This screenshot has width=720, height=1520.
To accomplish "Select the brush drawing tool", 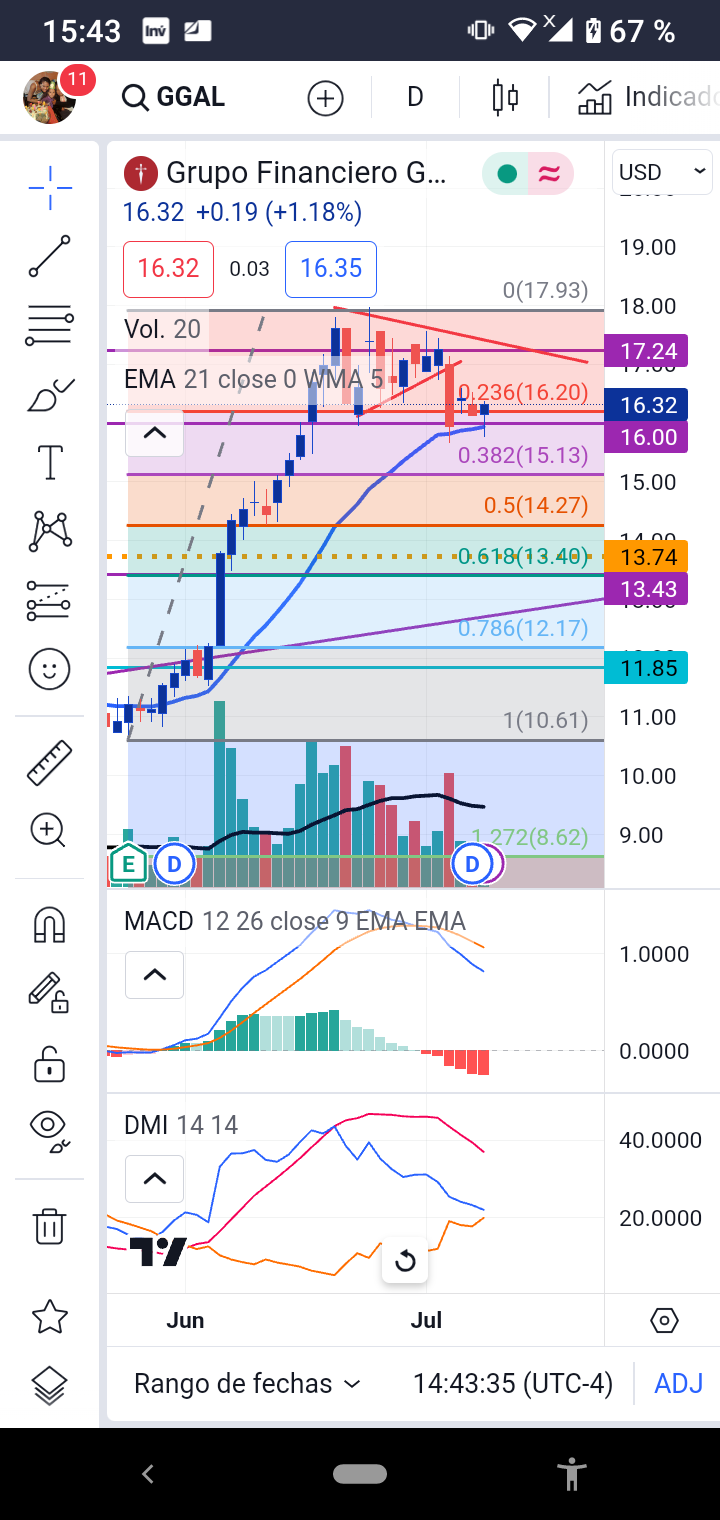I will [50, 396].
